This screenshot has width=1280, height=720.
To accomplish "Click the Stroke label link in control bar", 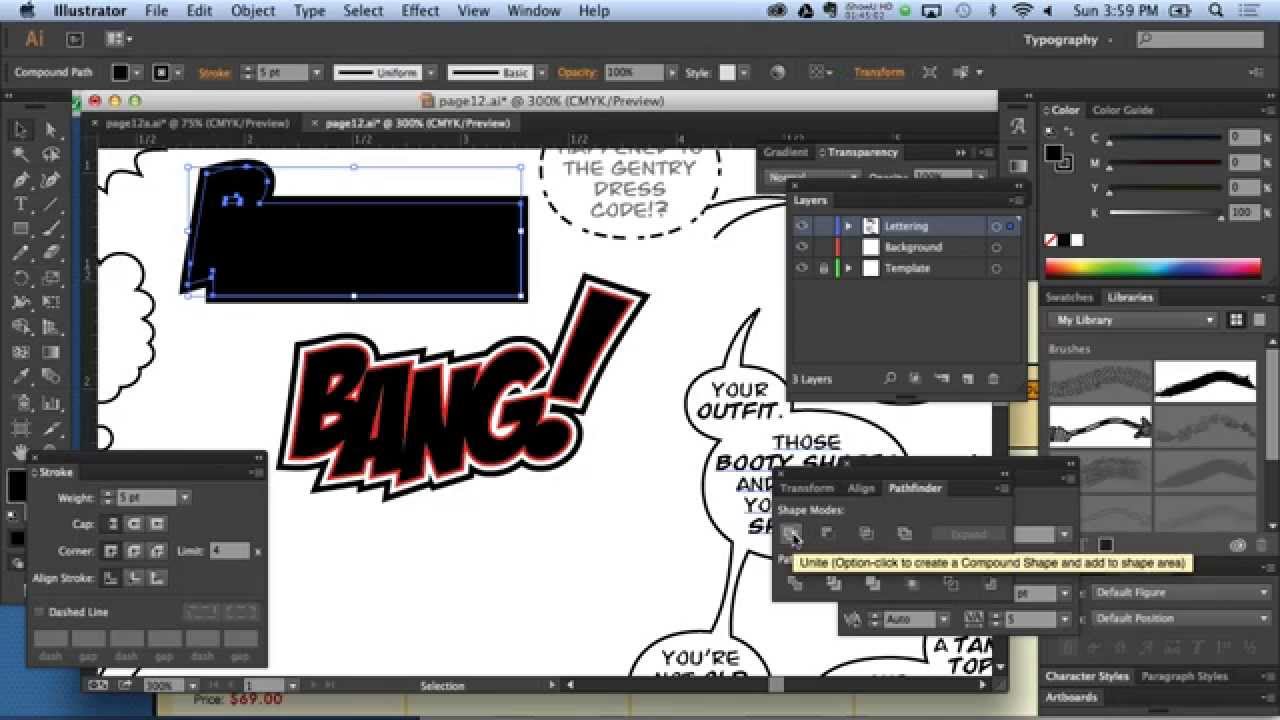I will click(x=214, y=73).
